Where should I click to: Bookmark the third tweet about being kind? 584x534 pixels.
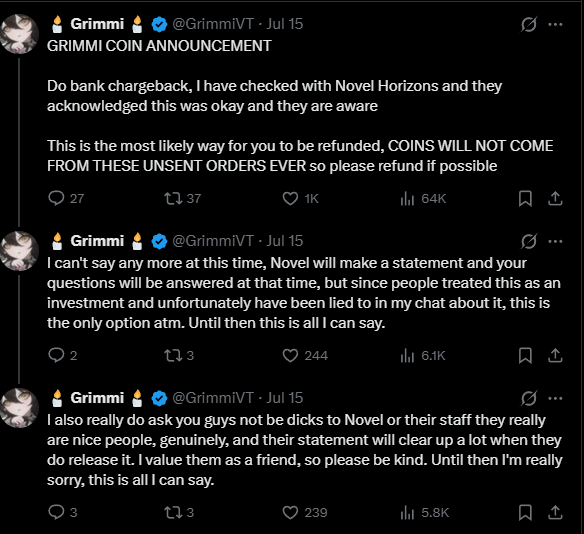(x=525, y=512)
